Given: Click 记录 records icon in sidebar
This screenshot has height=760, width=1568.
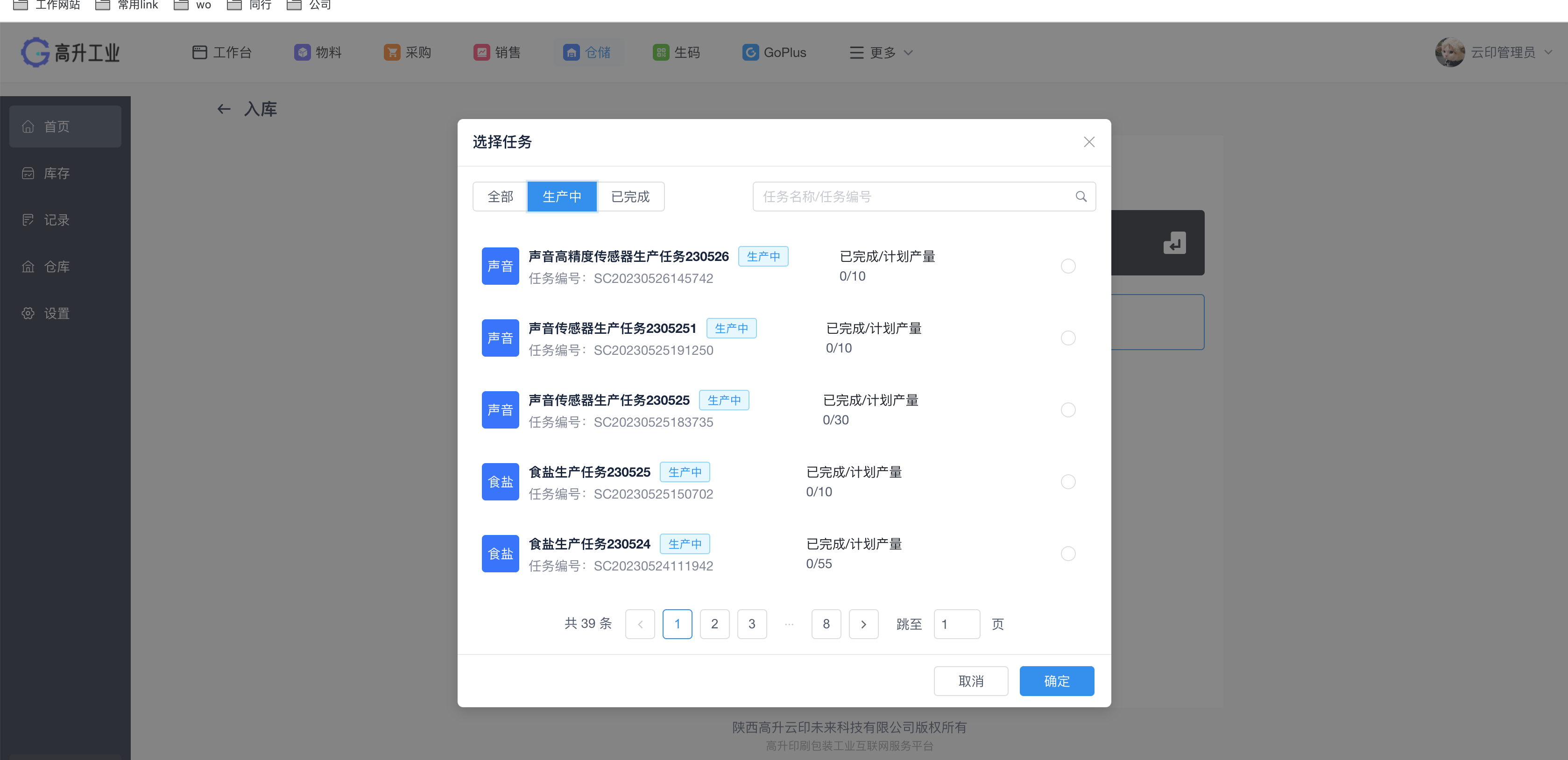Looking at the screenshot, I should pos(28,220).
